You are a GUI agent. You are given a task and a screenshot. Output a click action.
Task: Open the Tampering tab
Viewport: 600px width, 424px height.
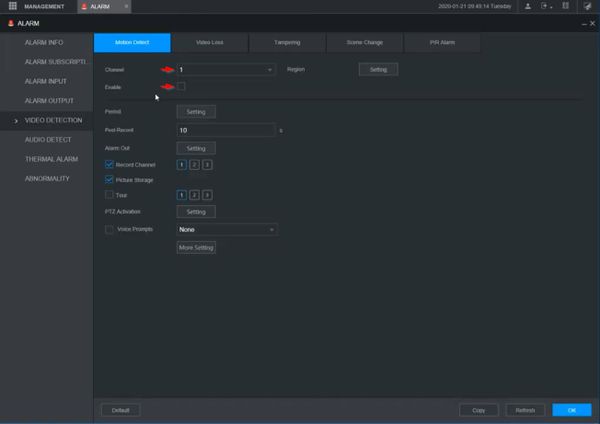(287, 42)
